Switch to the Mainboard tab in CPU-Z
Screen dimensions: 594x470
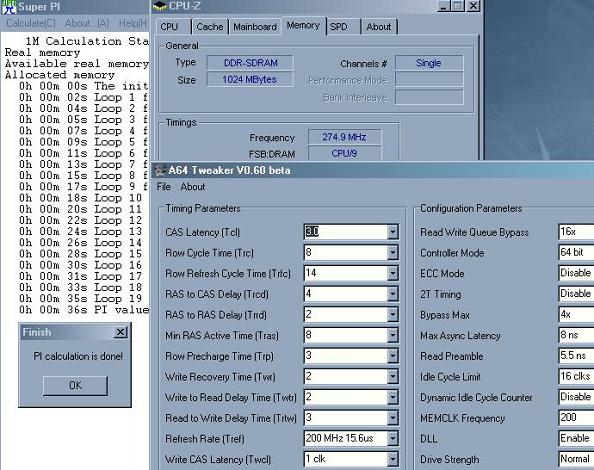[255, 27]
